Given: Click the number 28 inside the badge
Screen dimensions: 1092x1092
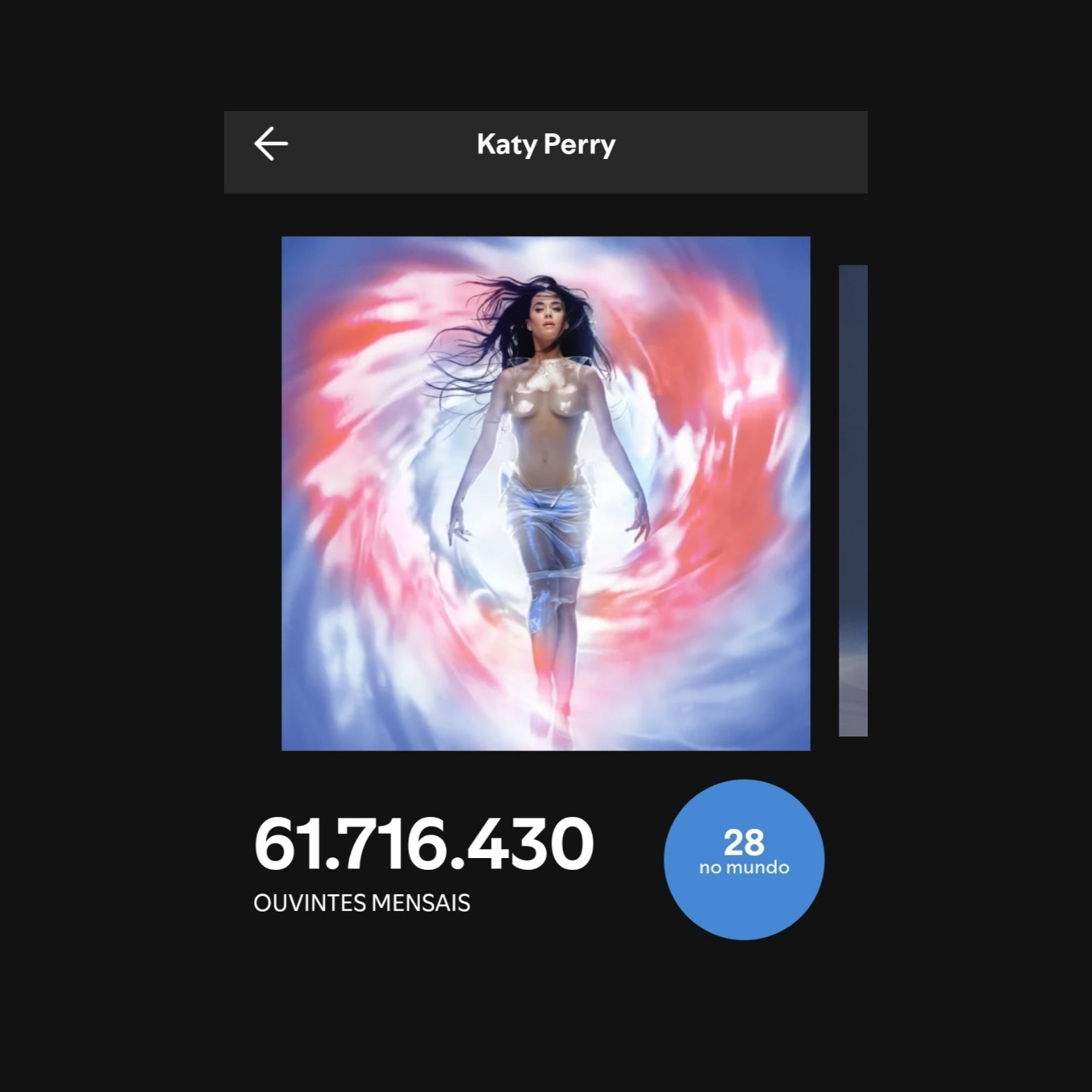Looking at the screenshot, I should coord(744,843).
